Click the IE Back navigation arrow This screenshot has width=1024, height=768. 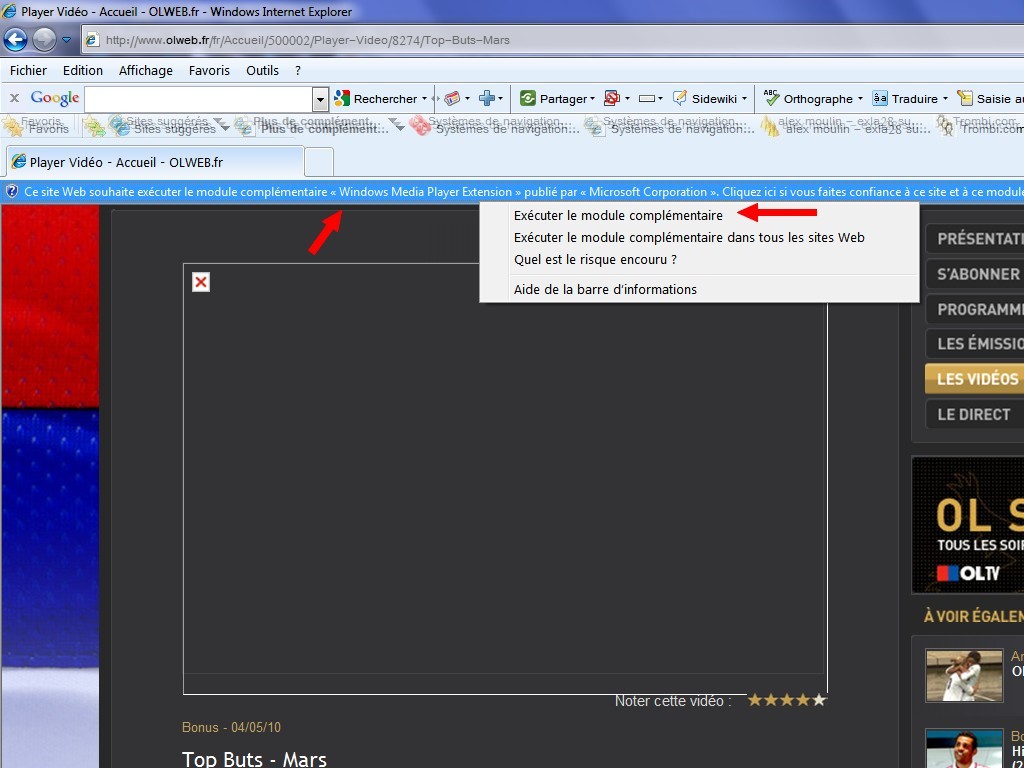click(15, 40)
